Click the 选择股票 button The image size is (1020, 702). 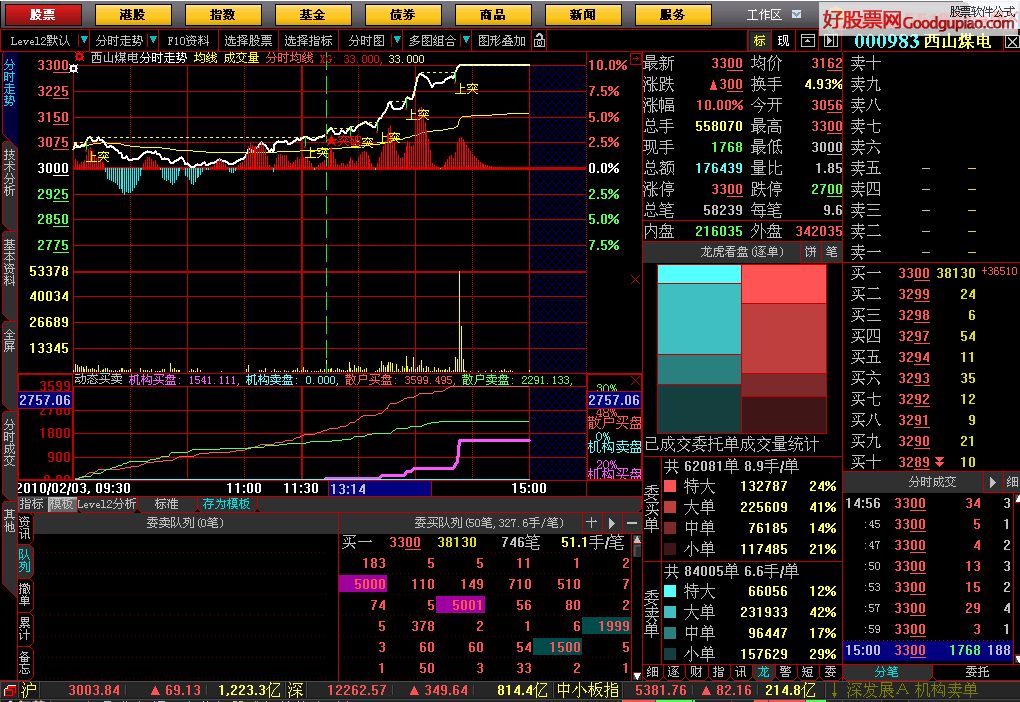tap(248, 40)
